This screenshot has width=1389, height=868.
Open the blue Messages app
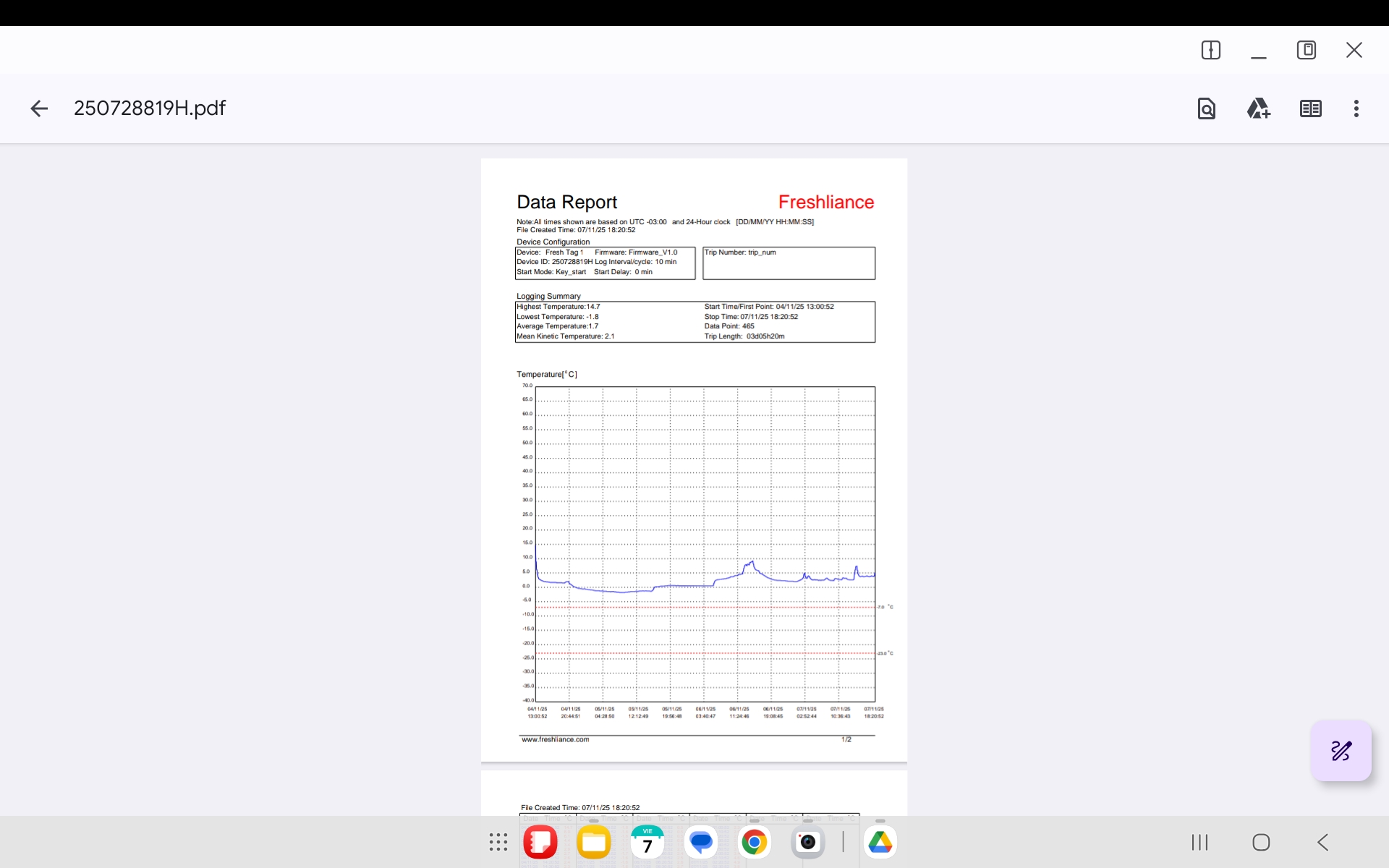pyautogui.click(x=701, y=842)
